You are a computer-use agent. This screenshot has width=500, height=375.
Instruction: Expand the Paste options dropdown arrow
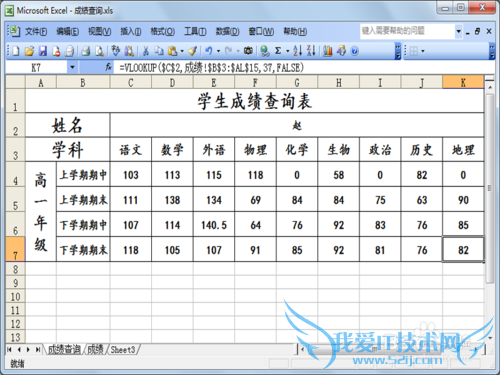tap(182, 51)
